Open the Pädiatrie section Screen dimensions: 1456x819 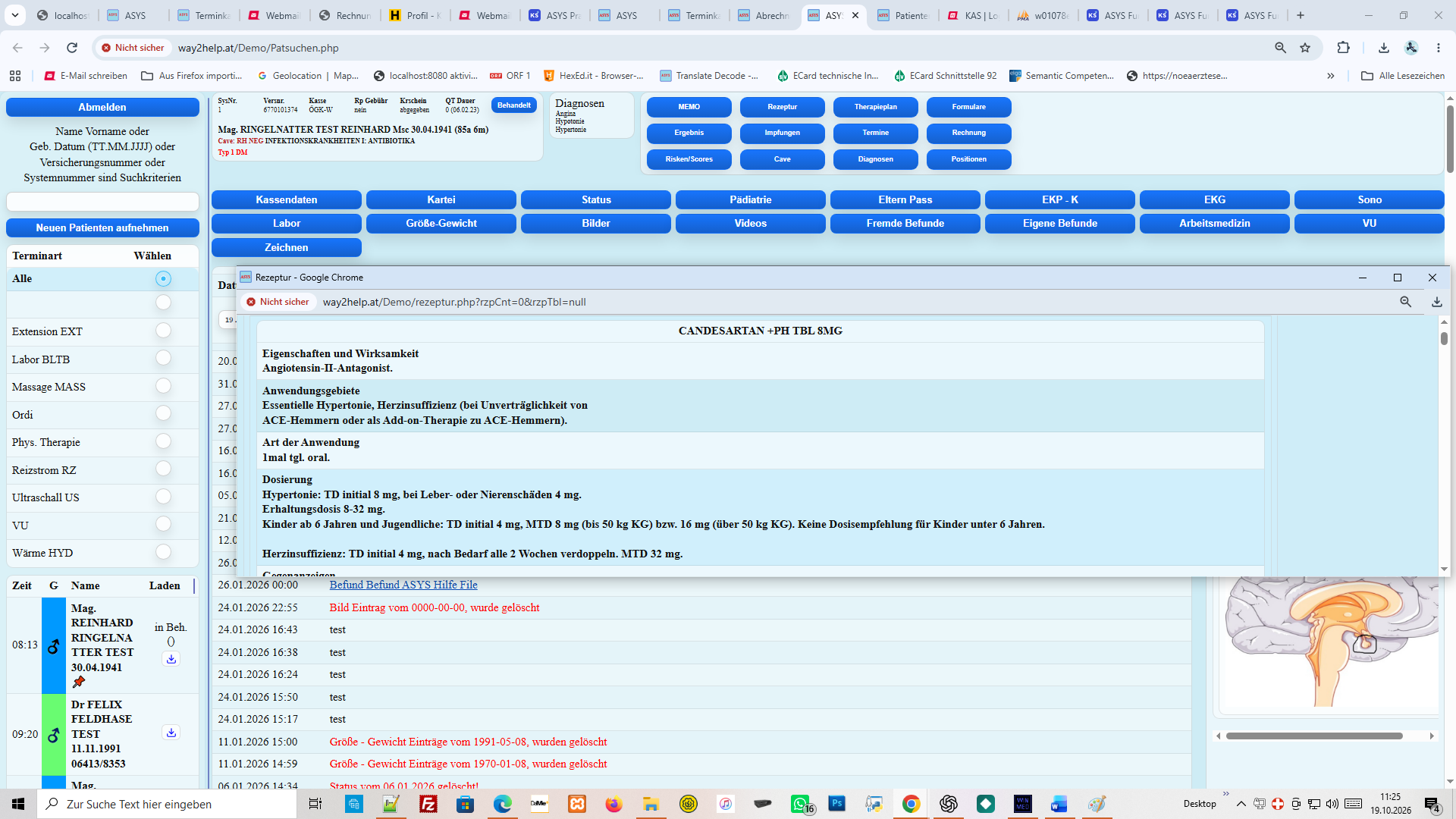[751, 199]
